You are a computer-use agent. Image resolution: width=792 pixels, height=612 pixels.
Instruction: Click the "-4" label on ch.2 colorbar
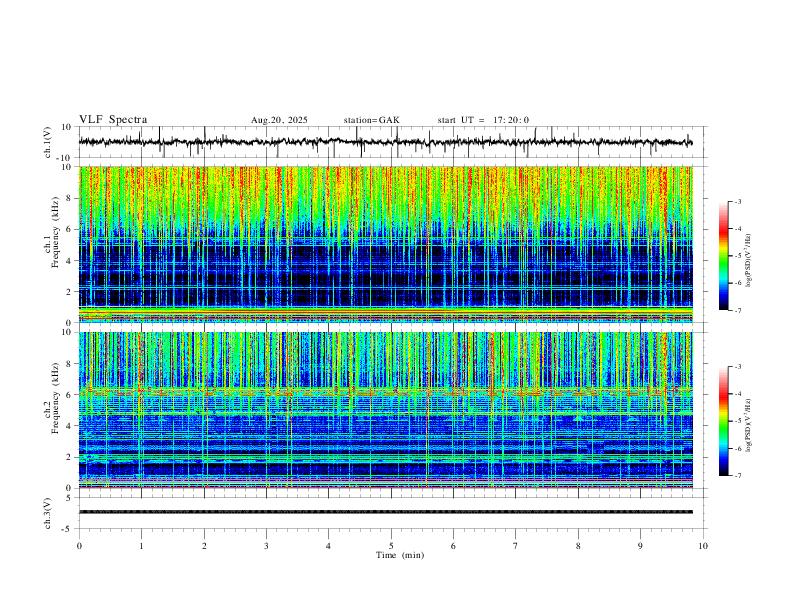coord(737,394)
